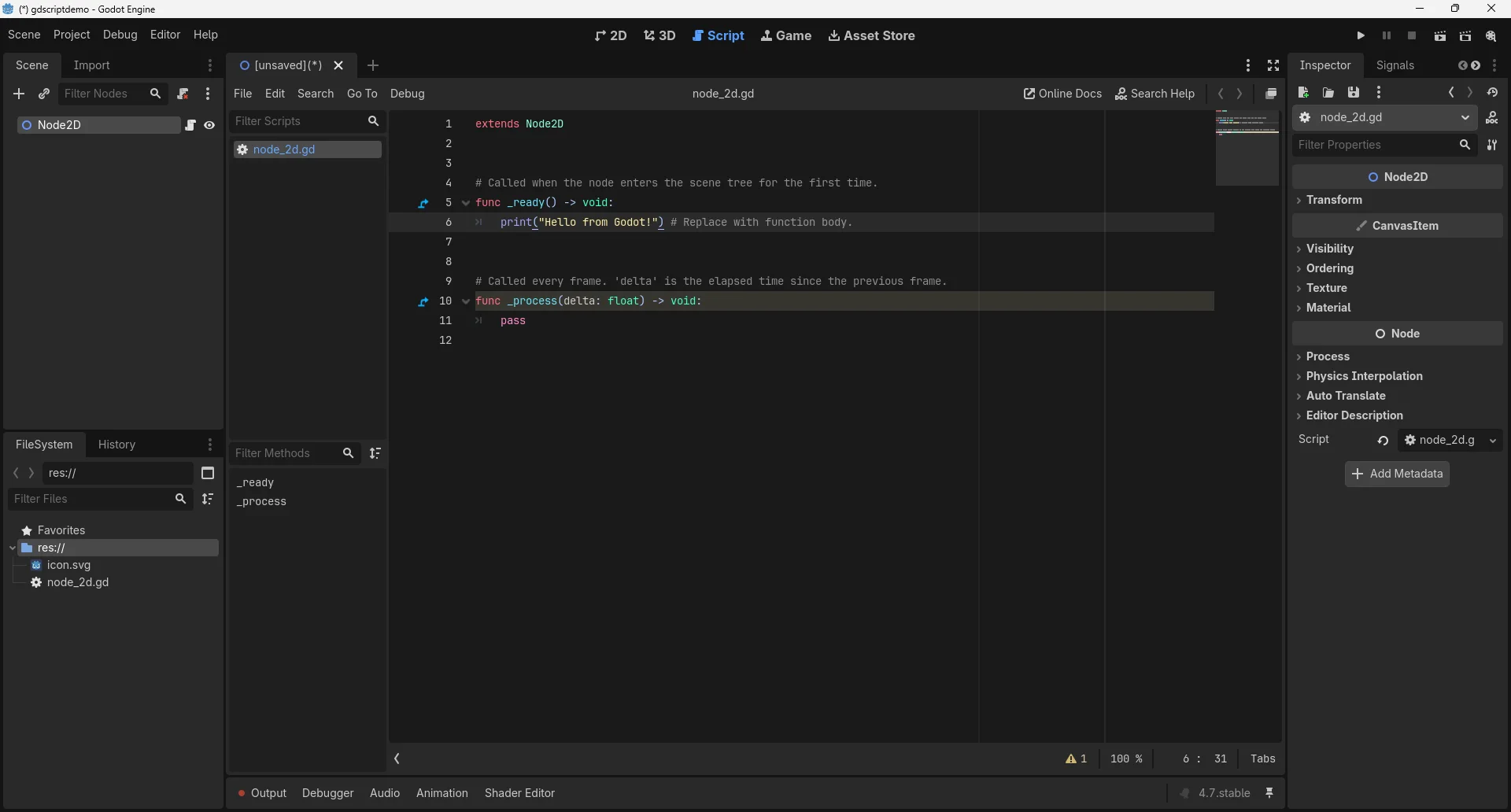Open the Debugger bottom panel
This screenshot has width=1511, height=812.
click(x=327, y=793)
